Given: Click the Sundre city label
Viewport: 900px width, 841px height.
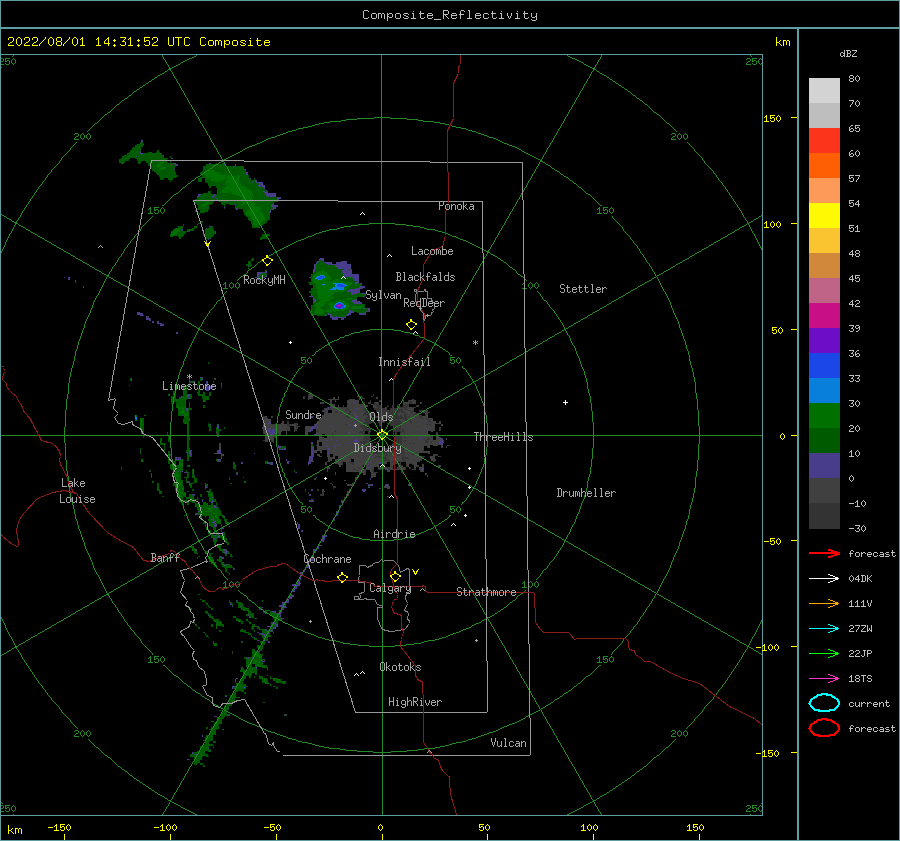Looking at the screenshot, I should (303, 414).
